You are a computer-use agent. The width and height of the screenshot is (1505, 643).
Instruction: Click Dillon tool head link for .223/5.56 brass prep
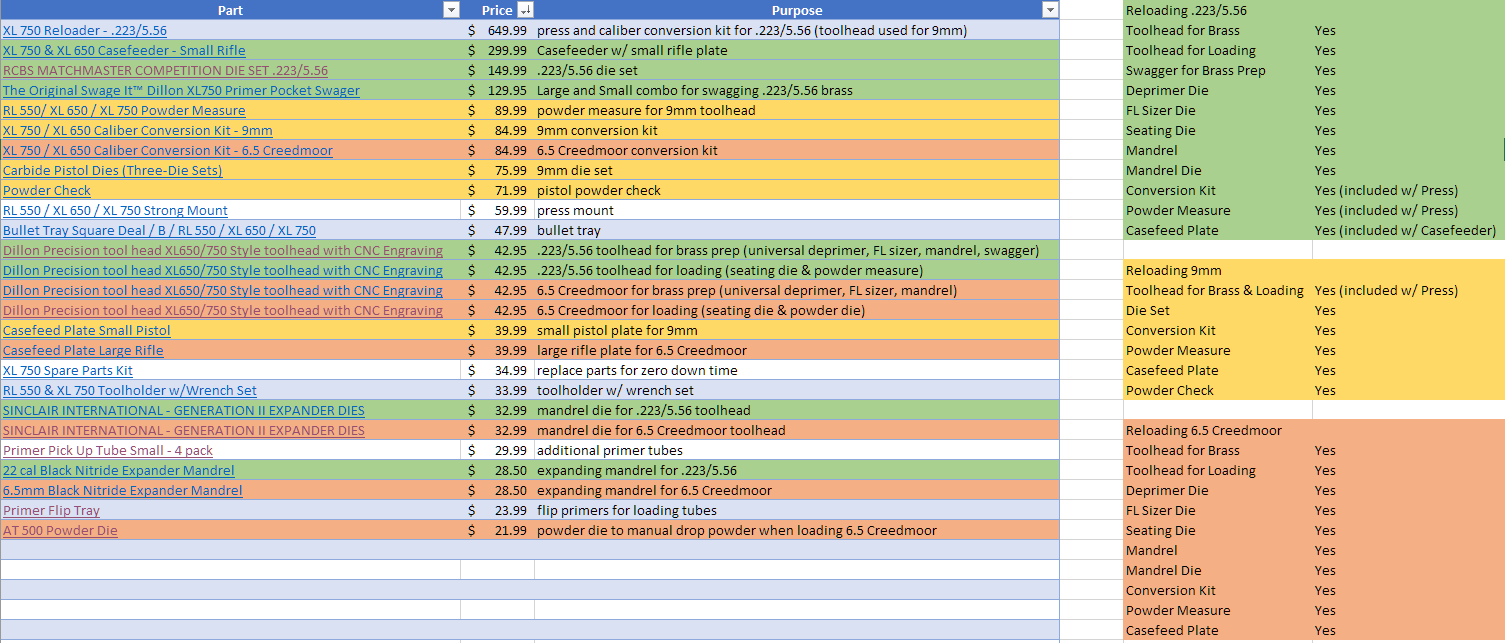click(x=223, y=250)
